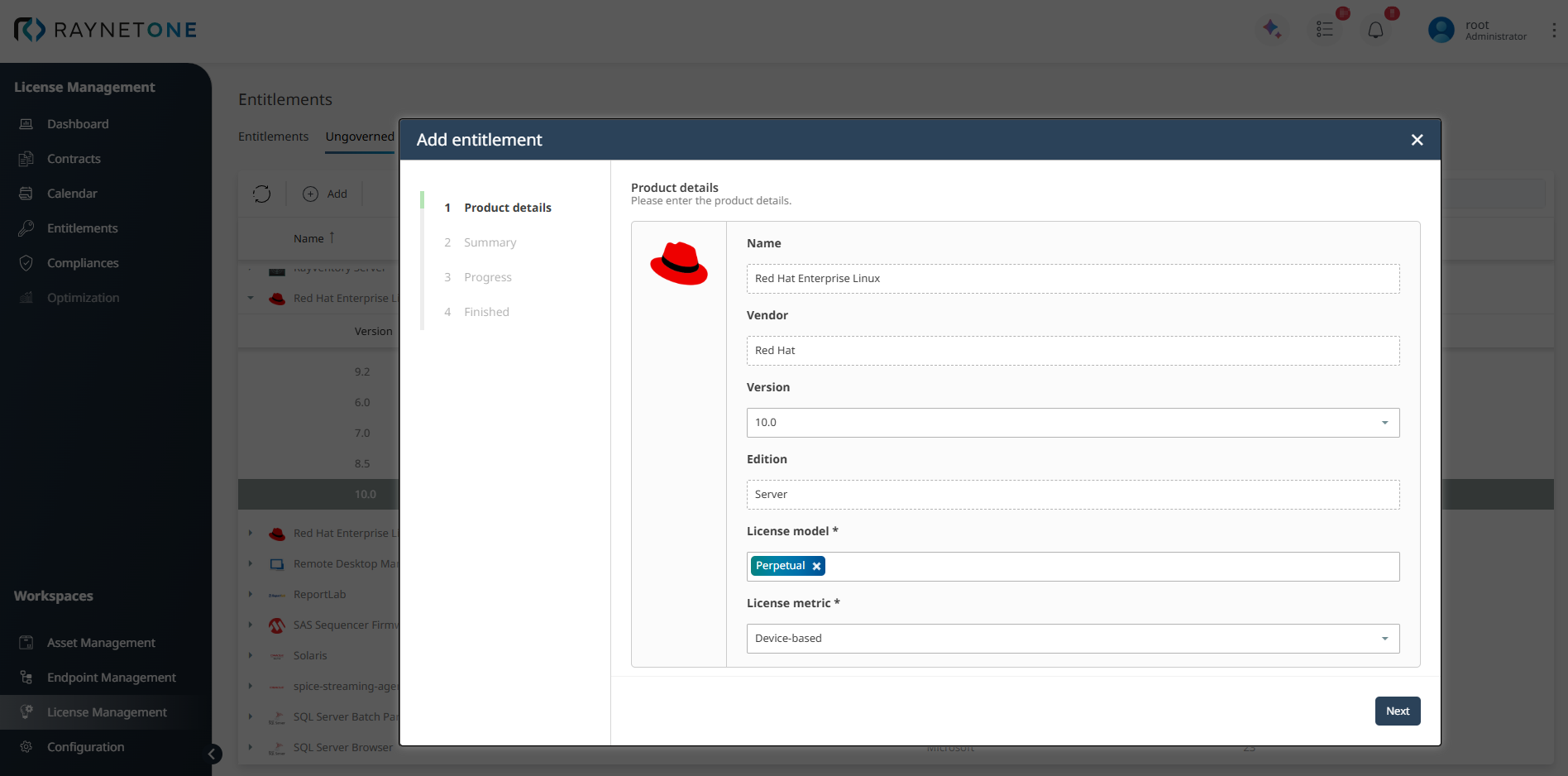
Task: Collapse the expanded Red Hat Enterprise Linux row
Action: coord(251,298)
